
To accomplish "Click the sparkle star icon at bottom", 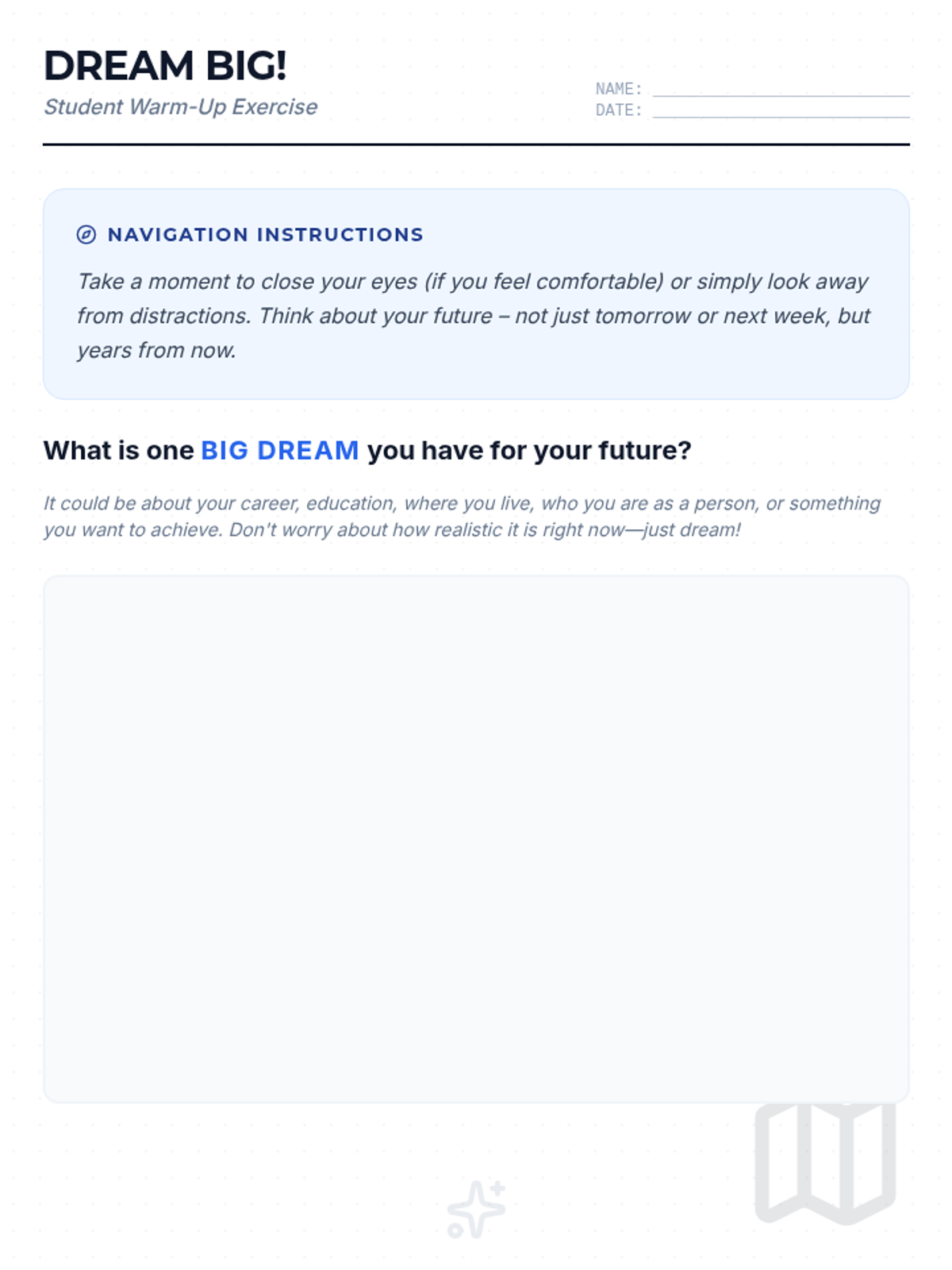I will coord(476,1209).
